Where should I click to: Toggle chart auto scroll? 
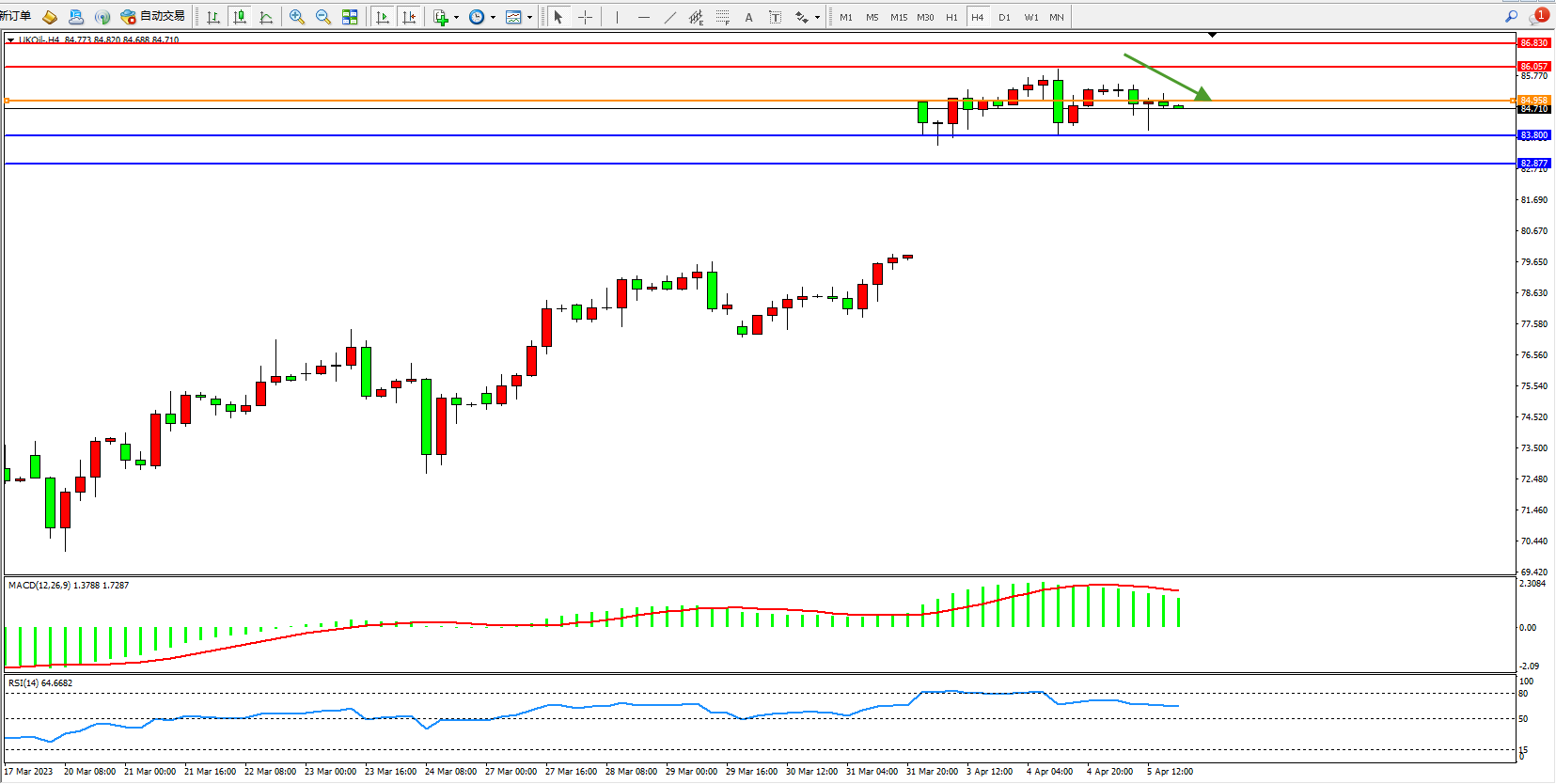pos(382,17)
